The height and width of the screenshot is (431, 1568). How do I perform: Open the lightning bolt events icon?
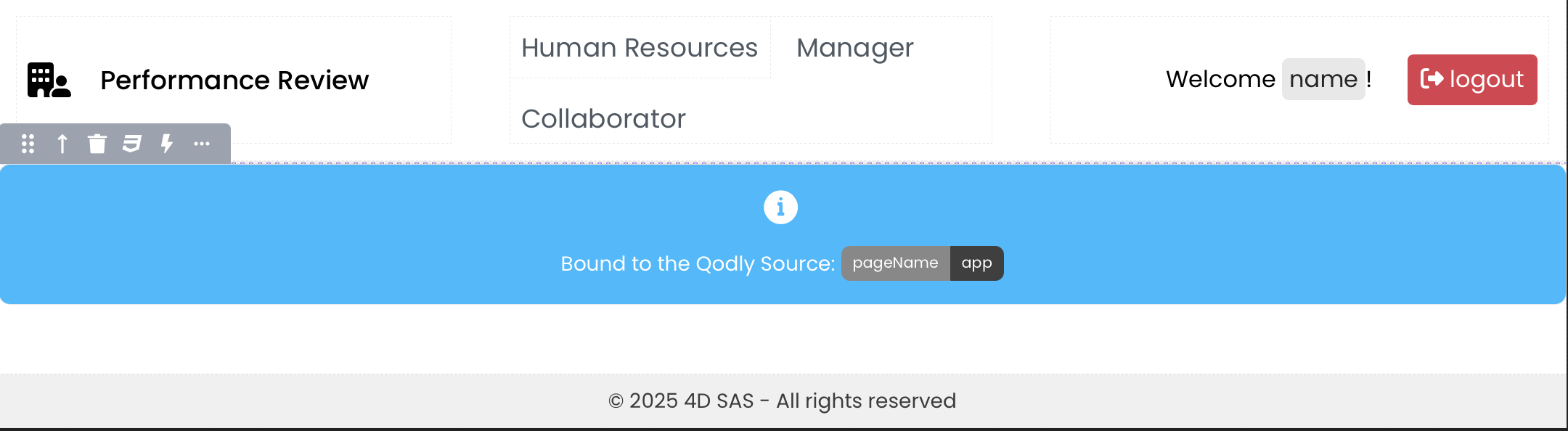(167, 144)
